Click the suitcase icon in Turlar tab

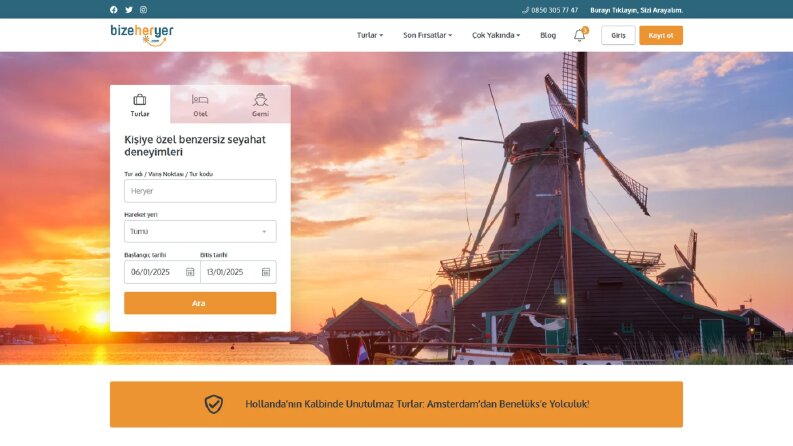coord(140,100)
